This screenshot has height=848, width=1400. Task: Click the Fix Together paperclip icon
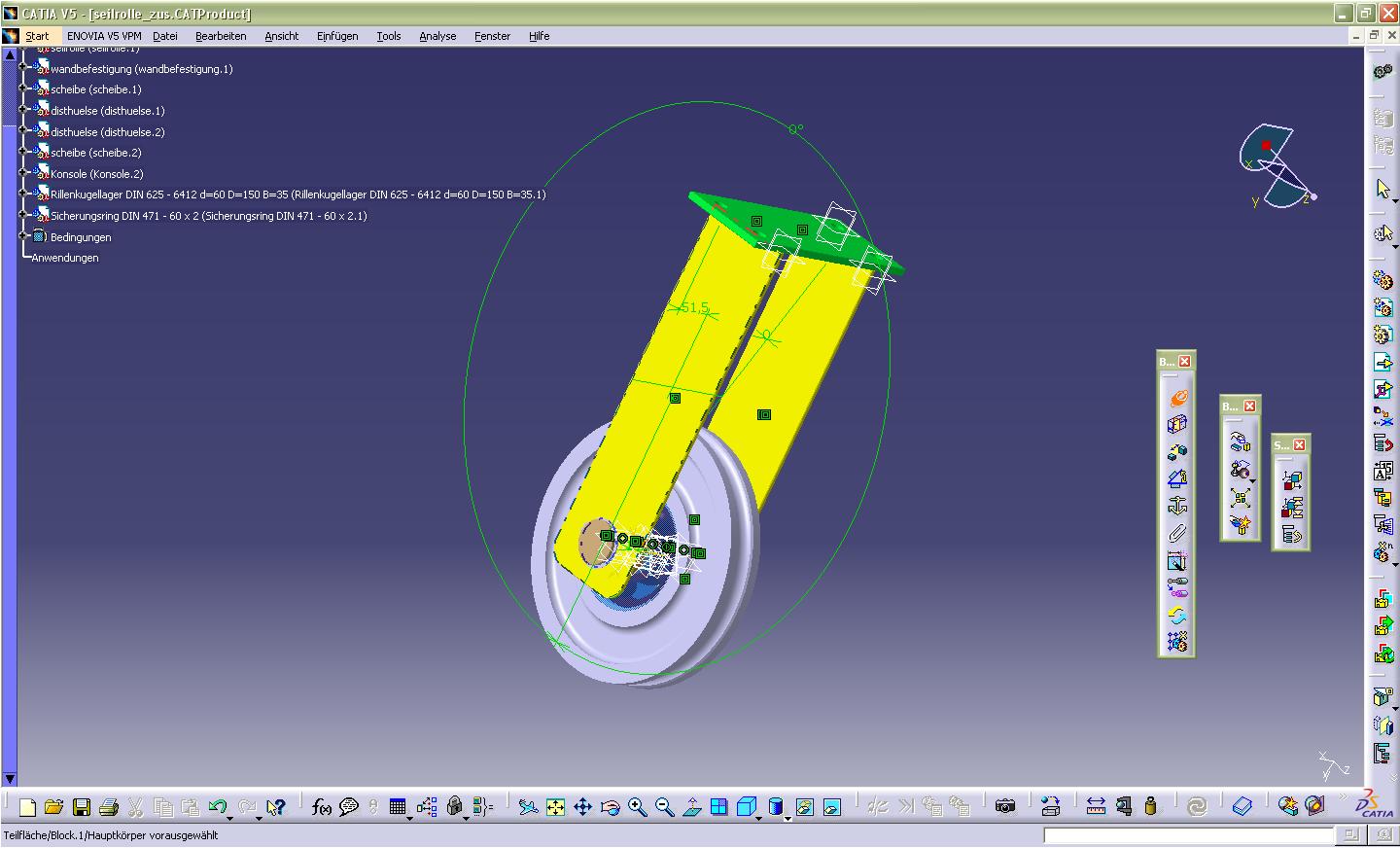[x=1177, y=533]
